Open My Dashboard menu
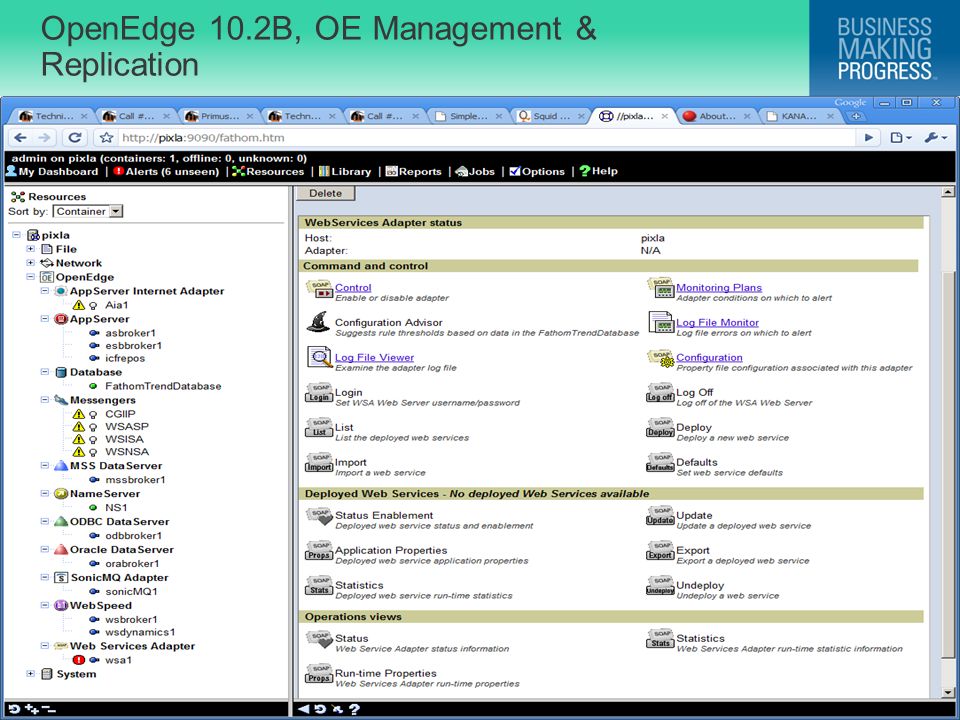 pos(52,171)
